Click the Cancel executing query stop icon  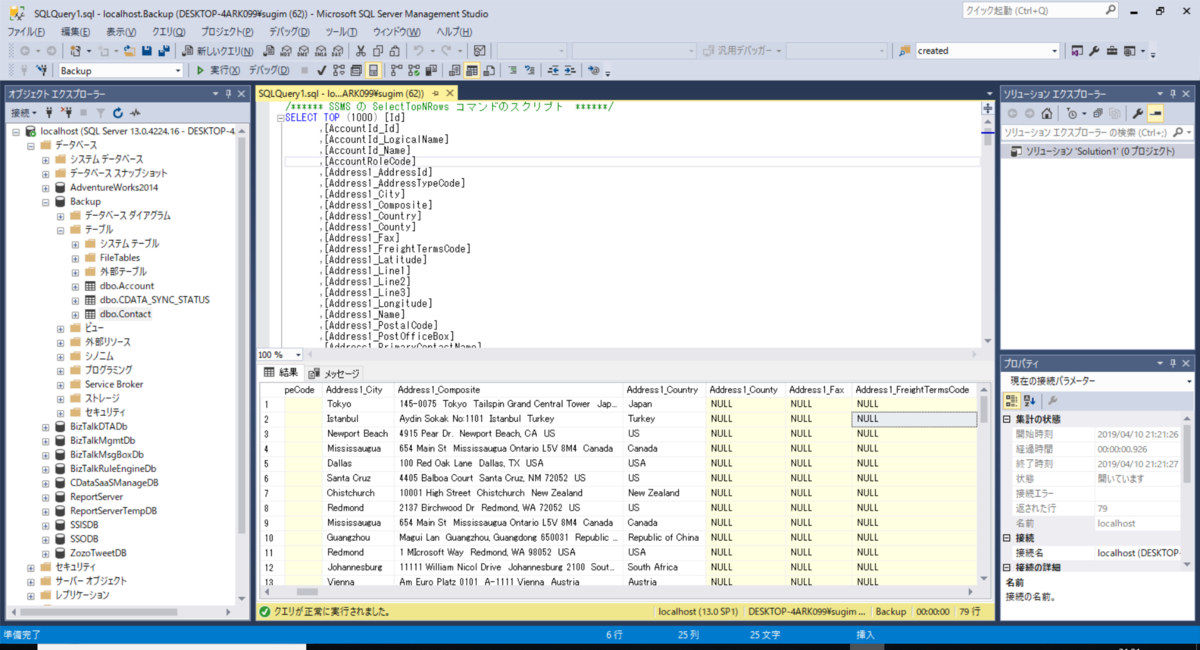pyautogui.click(x=304, y=71)
